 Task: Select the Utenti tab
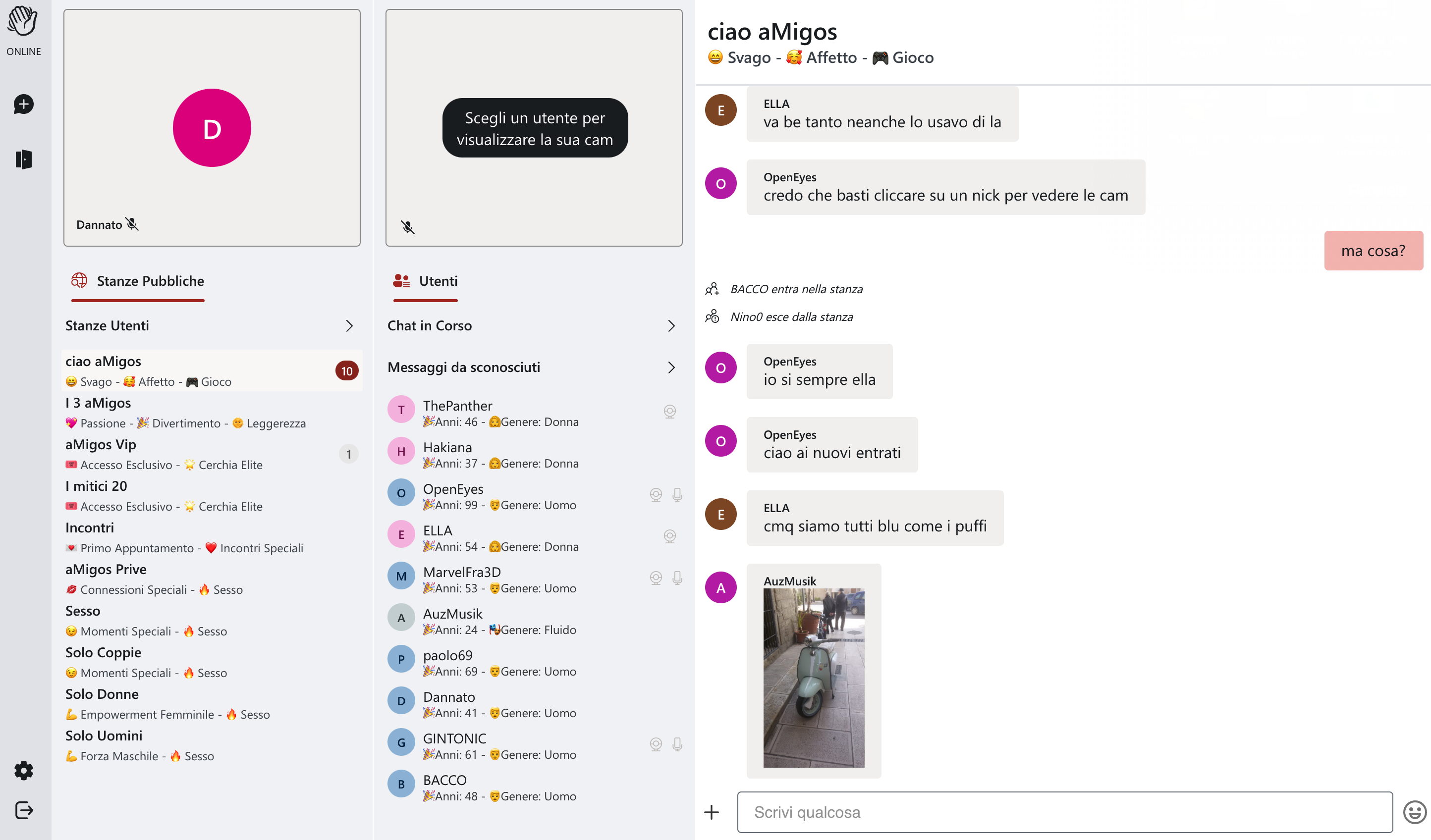[425, 281]
